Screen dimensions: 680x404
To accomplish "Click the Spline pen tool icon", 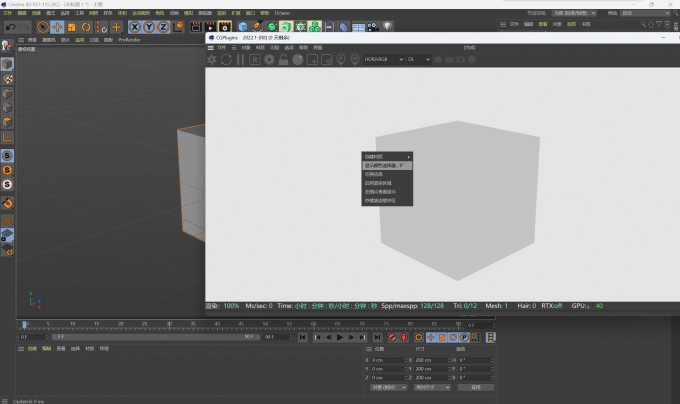I will click(257, 27).
